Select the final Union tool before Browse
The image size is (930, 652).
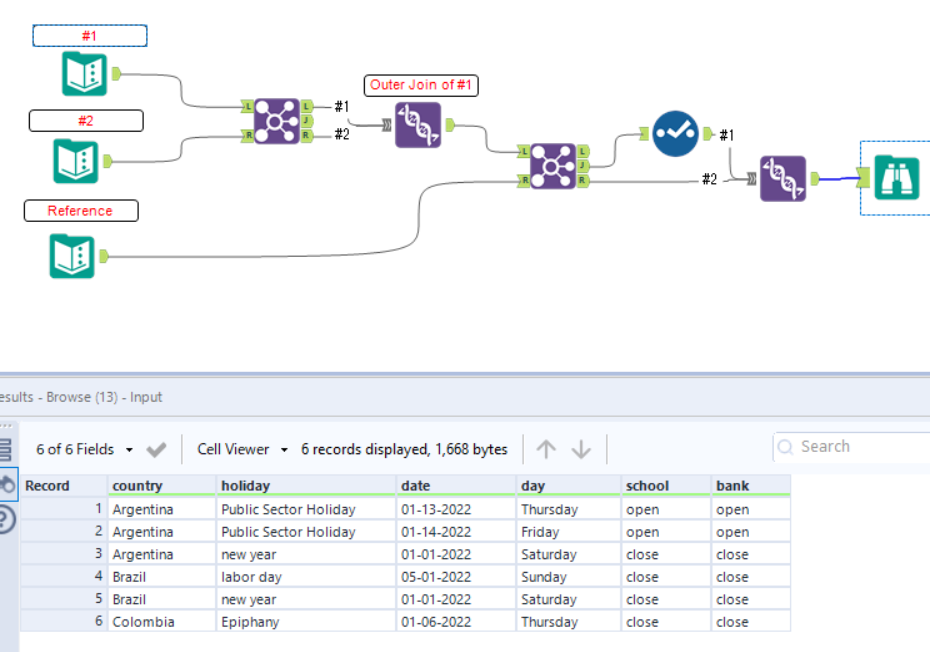click(x=783, y=179)
